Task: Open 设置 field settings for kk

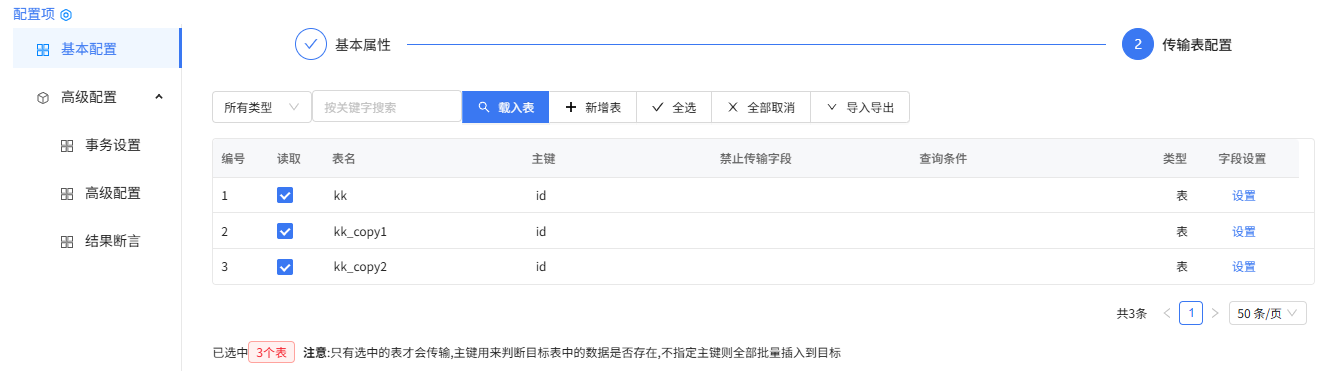Action: (1244, 196)
